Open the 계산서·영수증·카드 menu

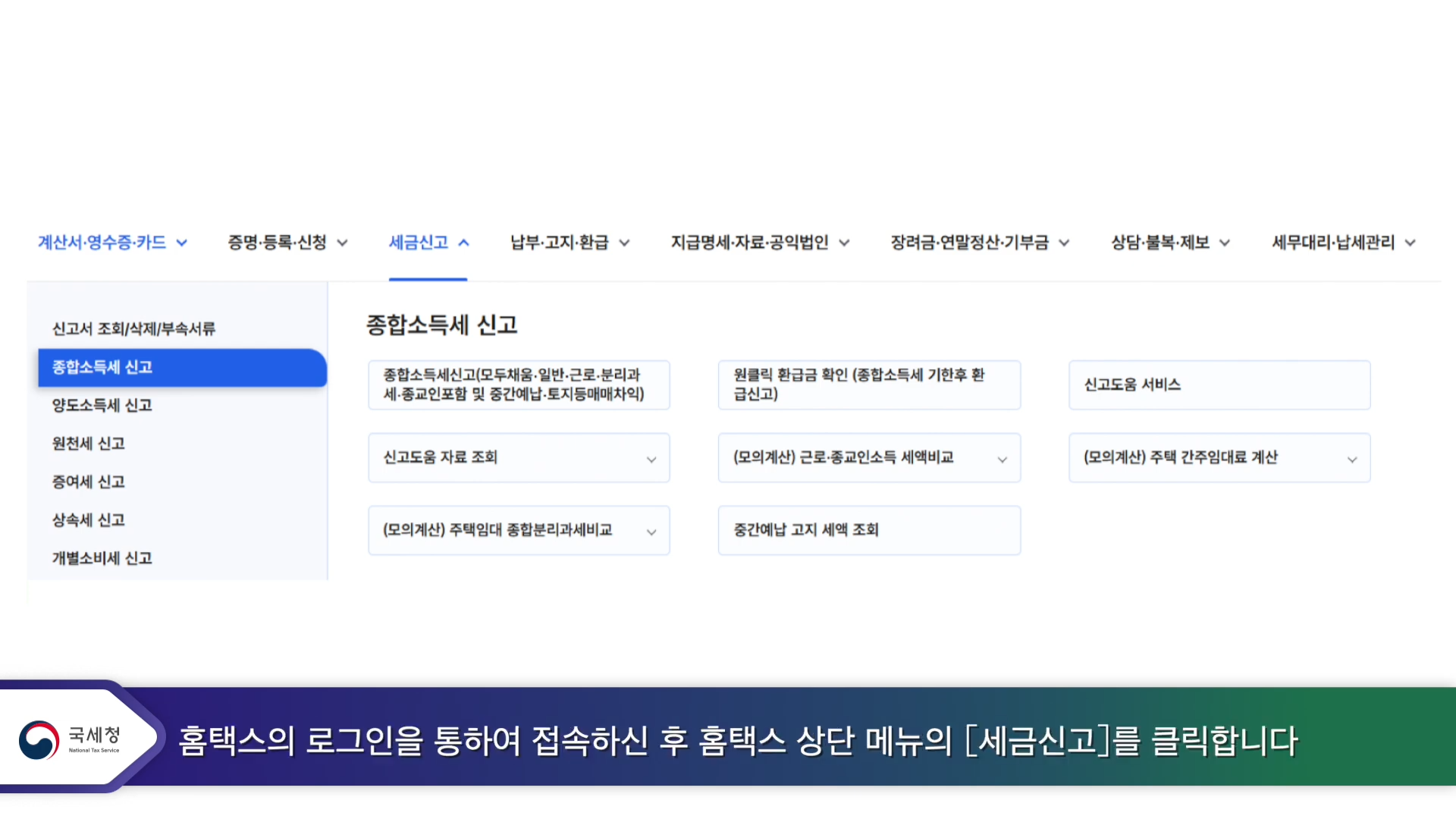(112, 243)
